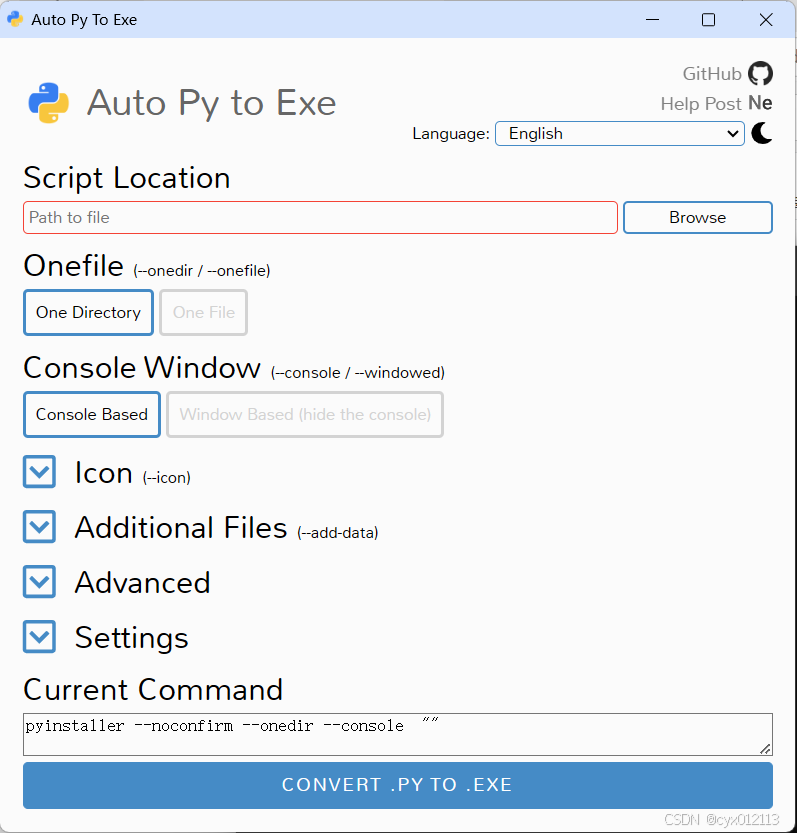This screenshot has height=833, width=797.
Task: Click the Current Command text area
Action: coord(397,734)
